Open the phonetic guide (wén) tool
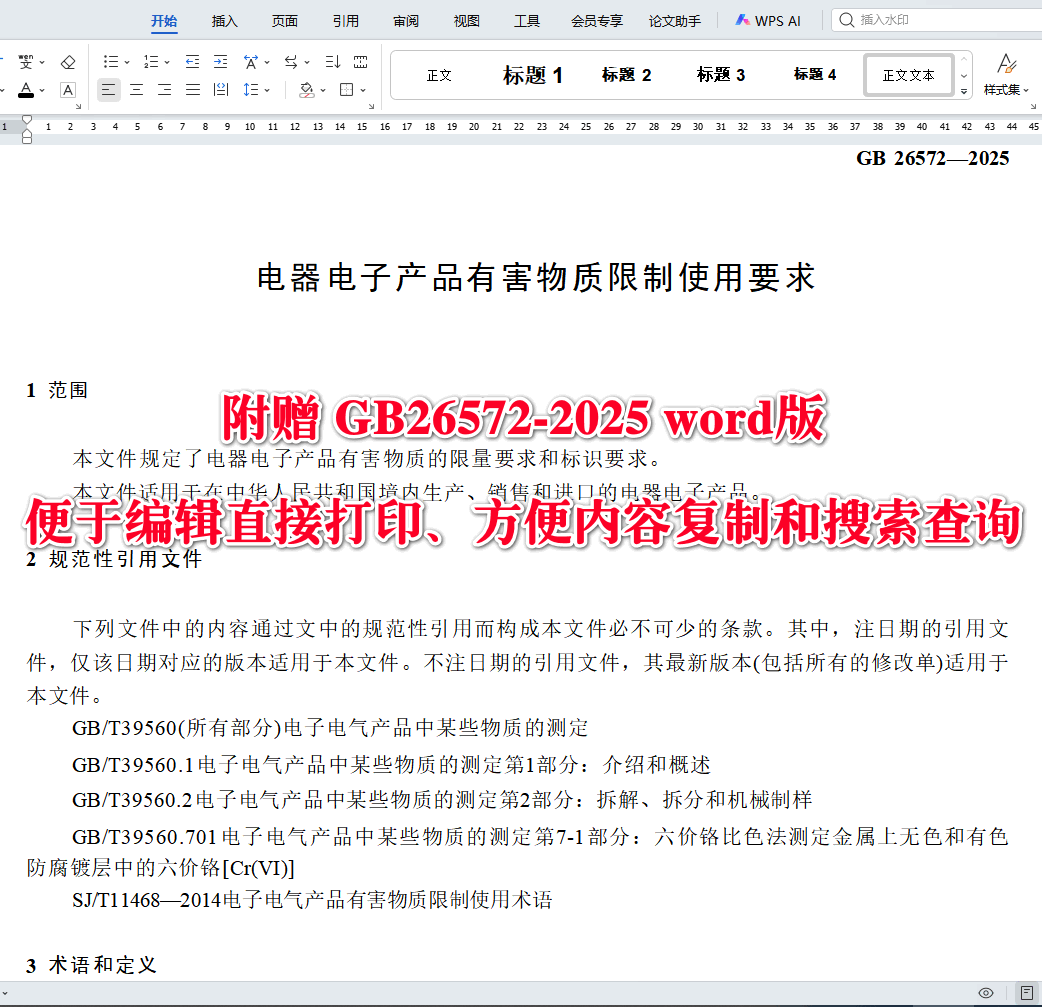This screenshot has width=1042, height=1007. pyautogui.click(x=26, y=62)
